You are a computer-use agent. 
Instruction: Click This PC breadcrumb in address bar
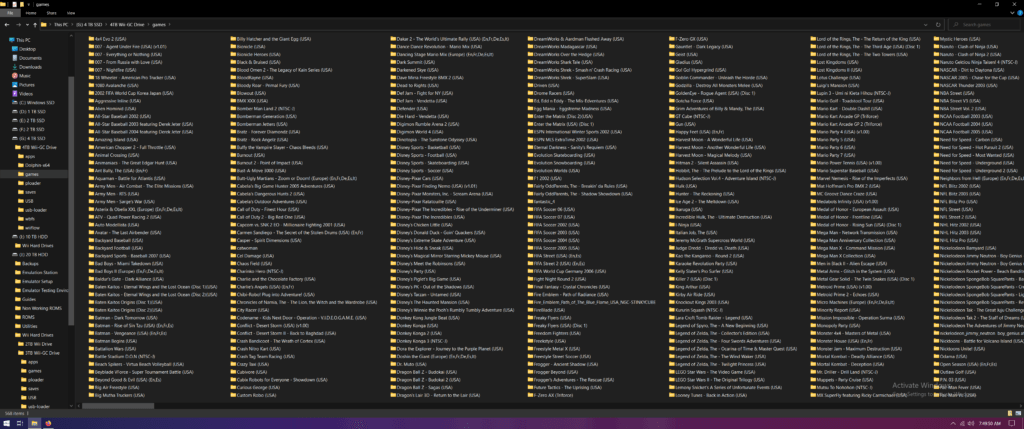[61, 25]
